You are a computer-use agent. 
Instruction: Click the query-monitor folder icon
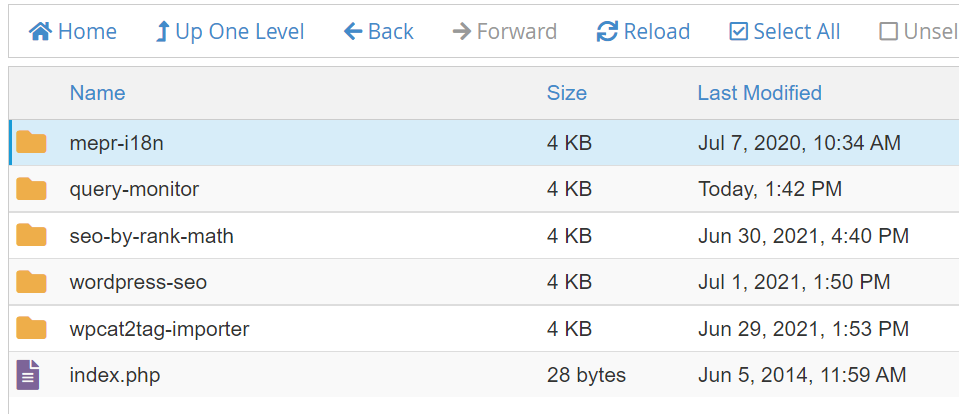[x=32, y=189]
